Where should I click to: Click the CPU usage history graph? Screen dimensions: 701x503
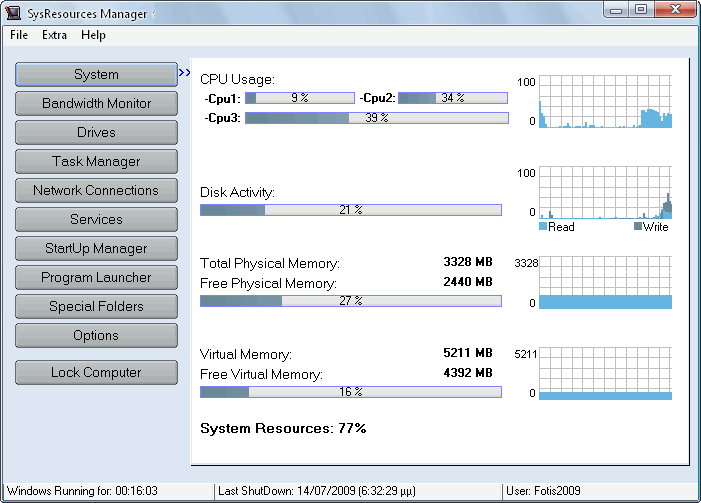pyautogui.click(x=605, y=101)
